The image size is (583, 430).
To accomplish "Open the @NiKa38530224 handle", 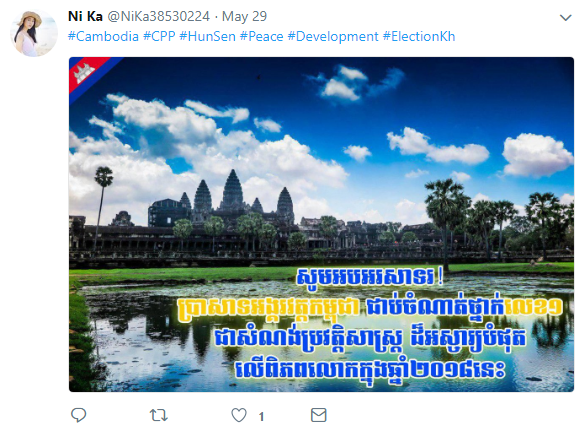I will 158,16.
